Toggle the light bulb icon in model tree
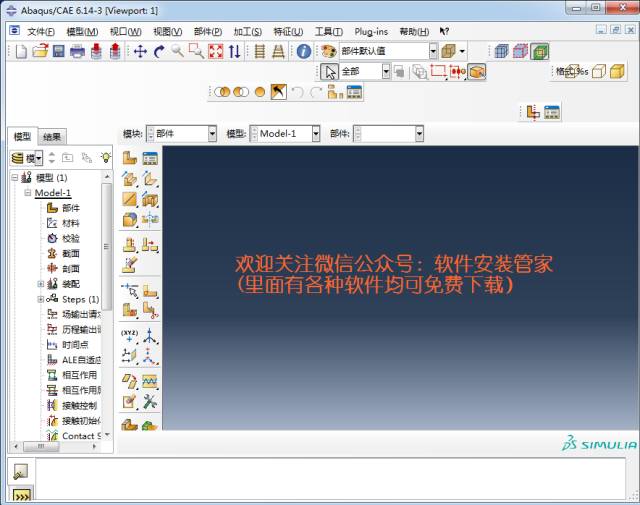 105,158
